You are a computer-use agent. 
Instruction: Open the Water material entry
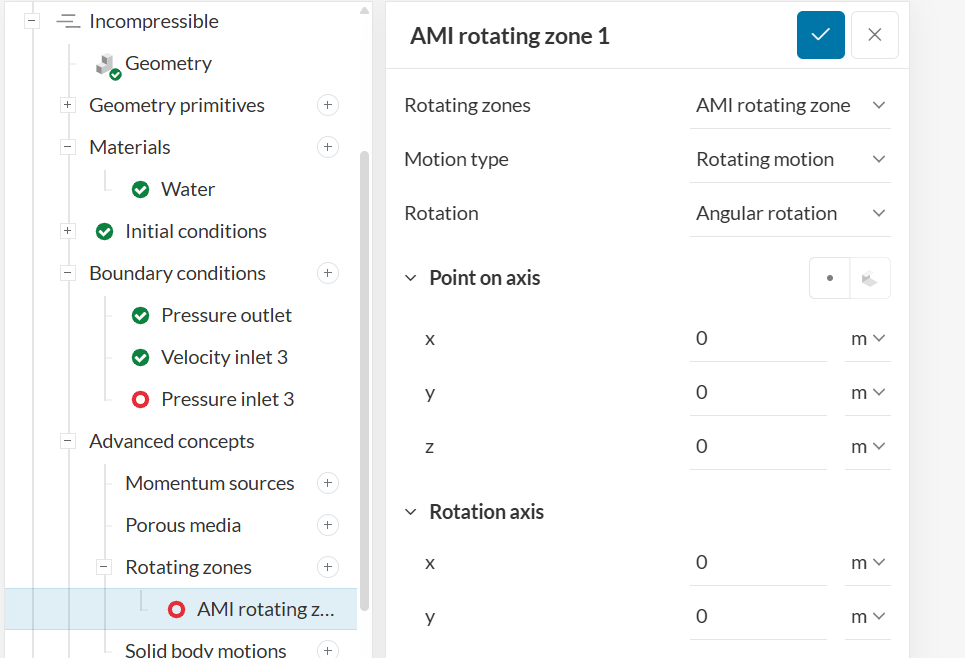tap(188, 189)
